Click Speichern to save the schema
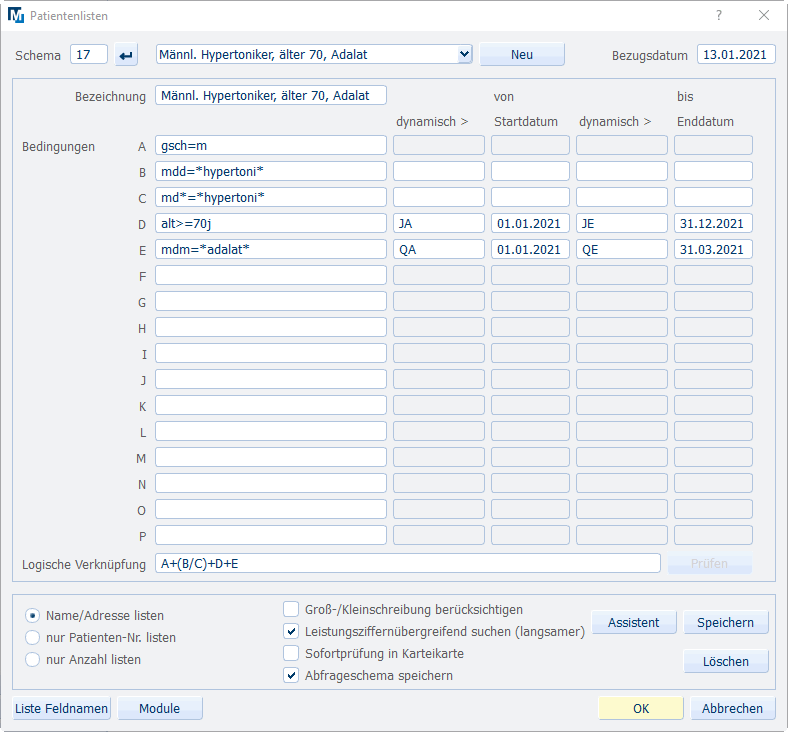Screen dimensions: 788x732 (726, 622)
